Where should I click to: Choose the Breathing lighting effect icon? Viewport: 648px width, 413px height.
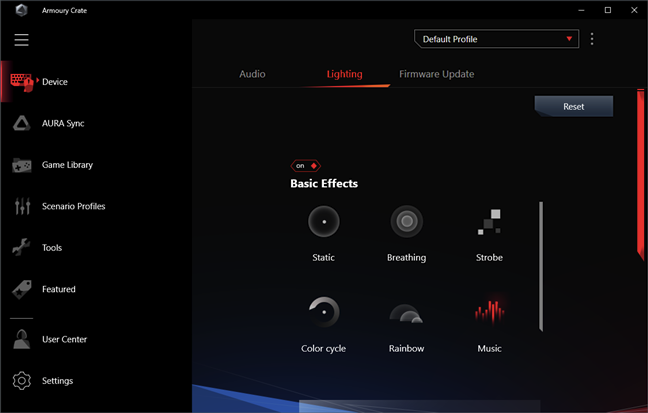click(x=407, y=222)
